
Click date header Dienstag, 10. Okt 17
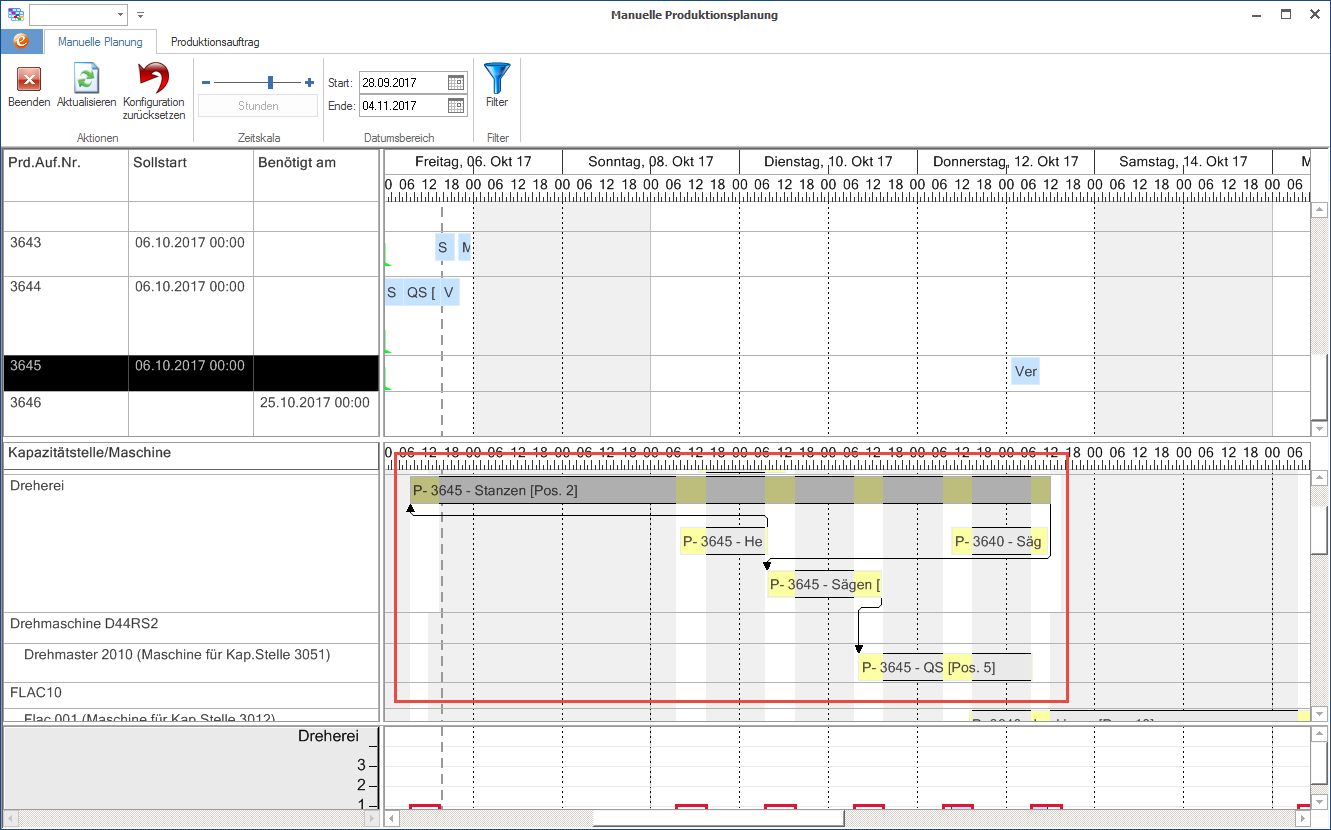827,162
